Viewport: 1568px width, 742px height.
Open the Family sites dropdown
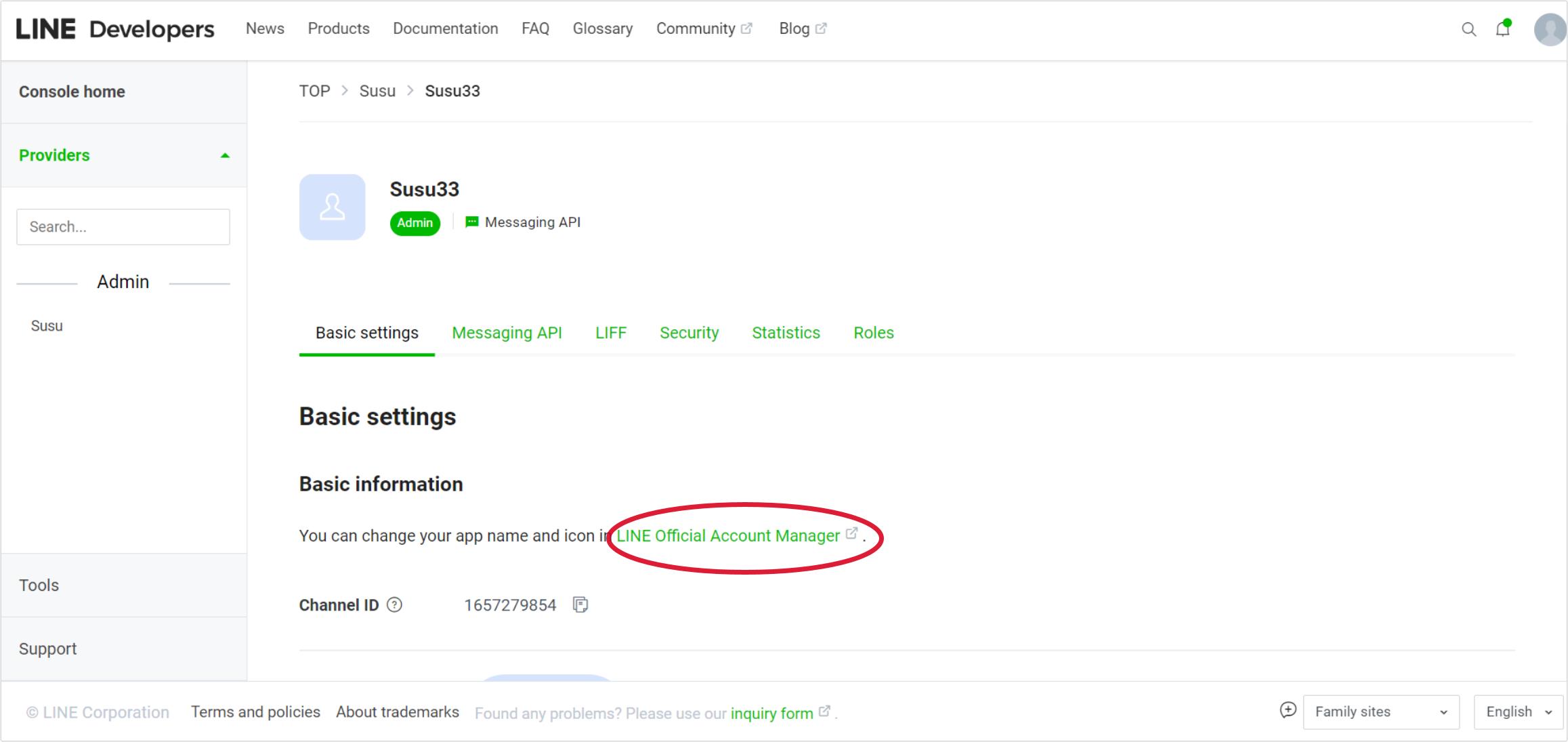click(1381, 712)
